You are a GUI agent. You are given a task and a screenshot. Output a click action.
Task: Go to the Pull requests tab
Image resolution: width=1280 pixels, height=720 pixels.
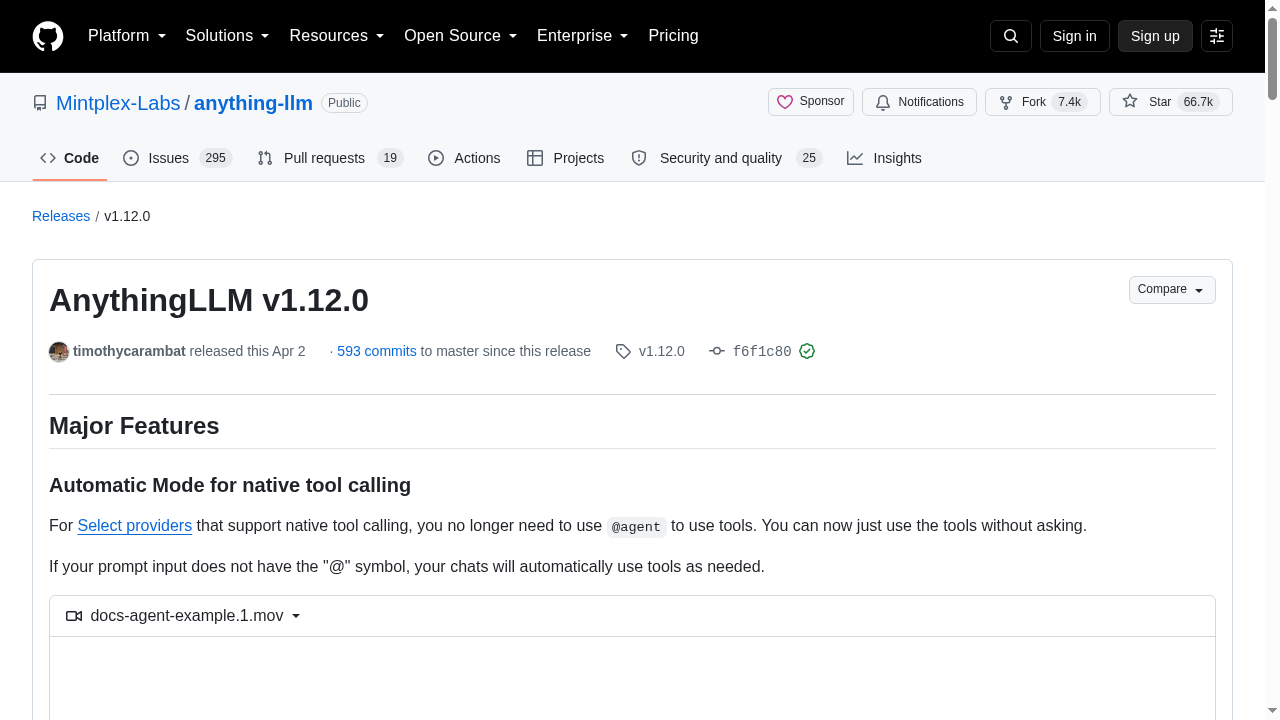tap(330, 158)
